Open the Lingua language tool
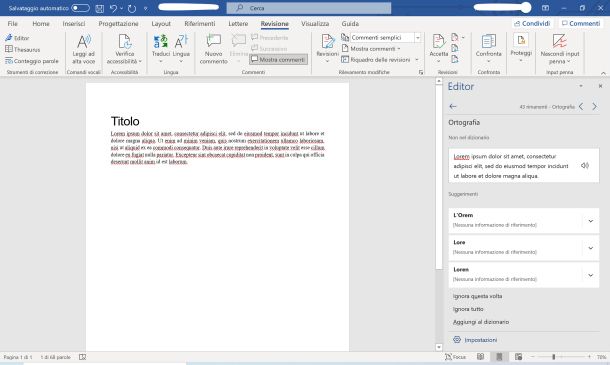This screenshot has height=365, width=610. [181, 49]
